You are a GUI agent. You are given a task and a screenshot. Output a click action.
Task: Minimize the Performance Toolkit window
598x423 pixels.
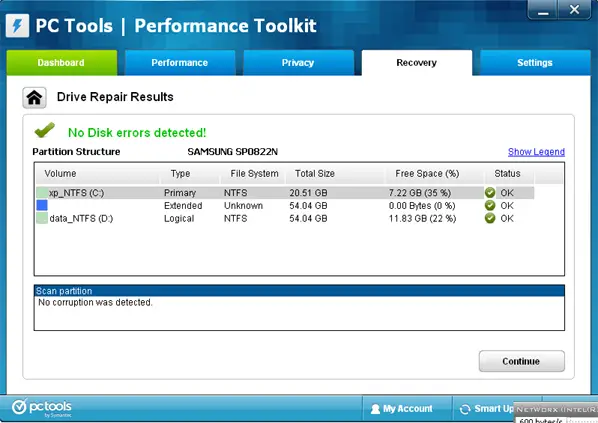pyautogui.click(x=543, y=10)
